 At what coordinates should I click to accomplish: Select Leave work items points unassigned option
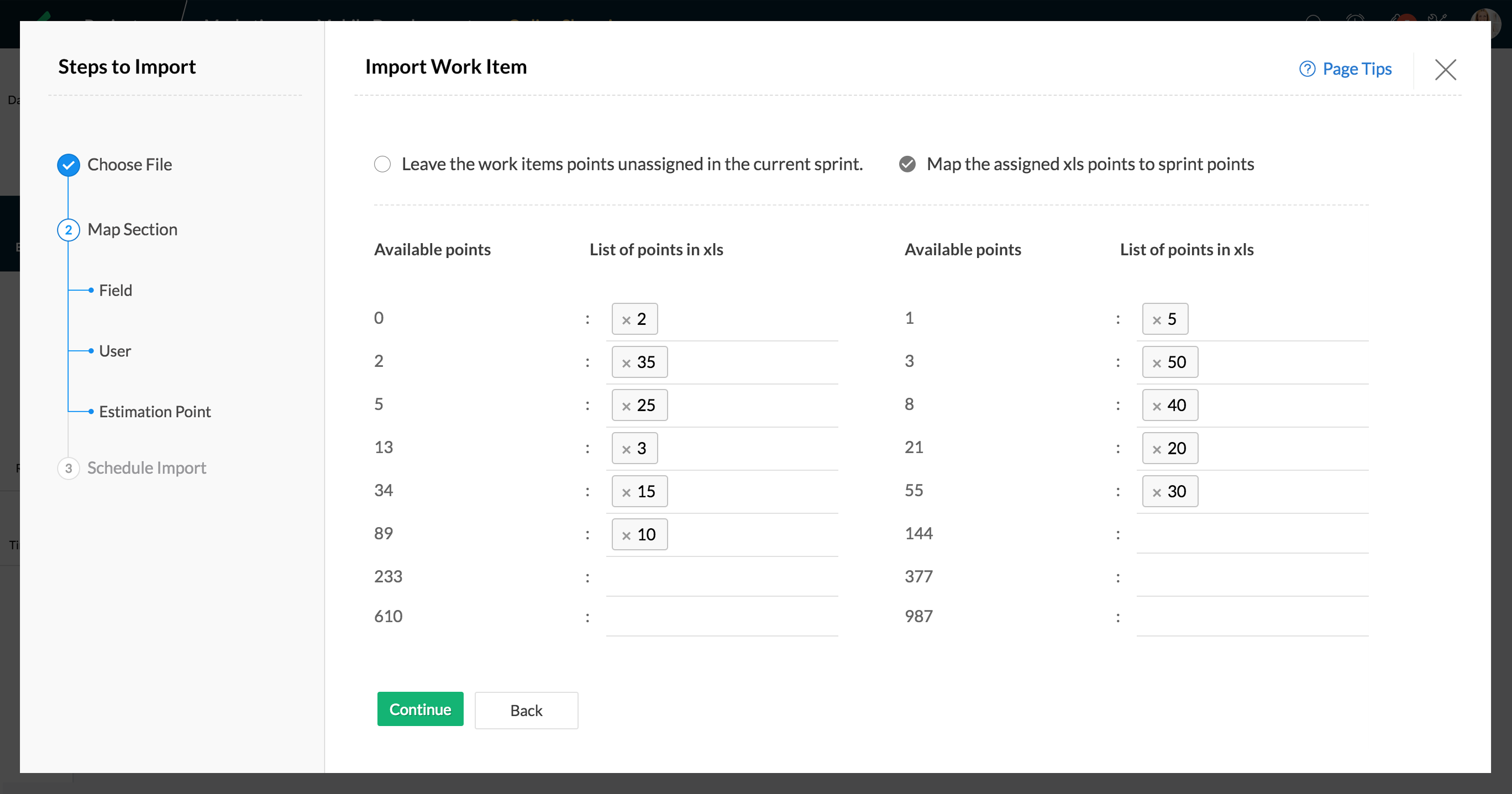click(x=382, y=164)
